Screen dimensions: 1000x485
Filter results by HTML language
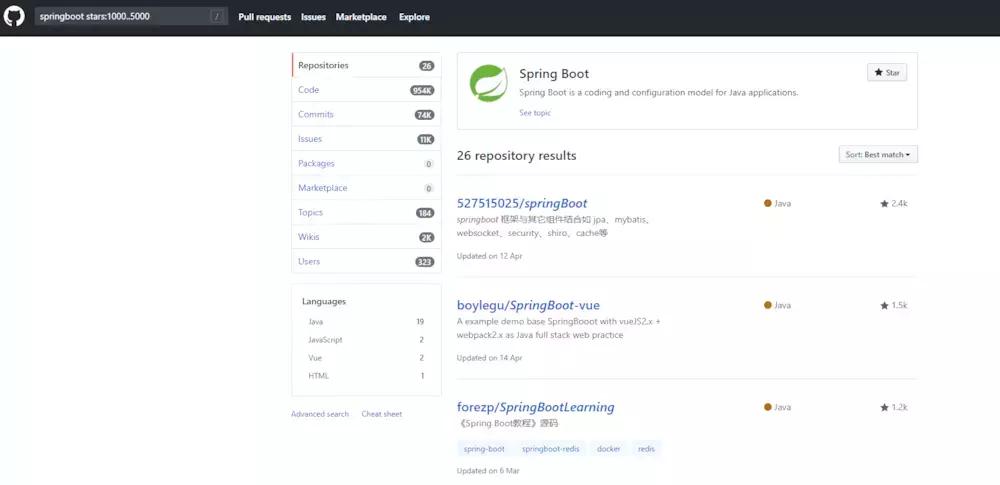click(x=366, y=376)
